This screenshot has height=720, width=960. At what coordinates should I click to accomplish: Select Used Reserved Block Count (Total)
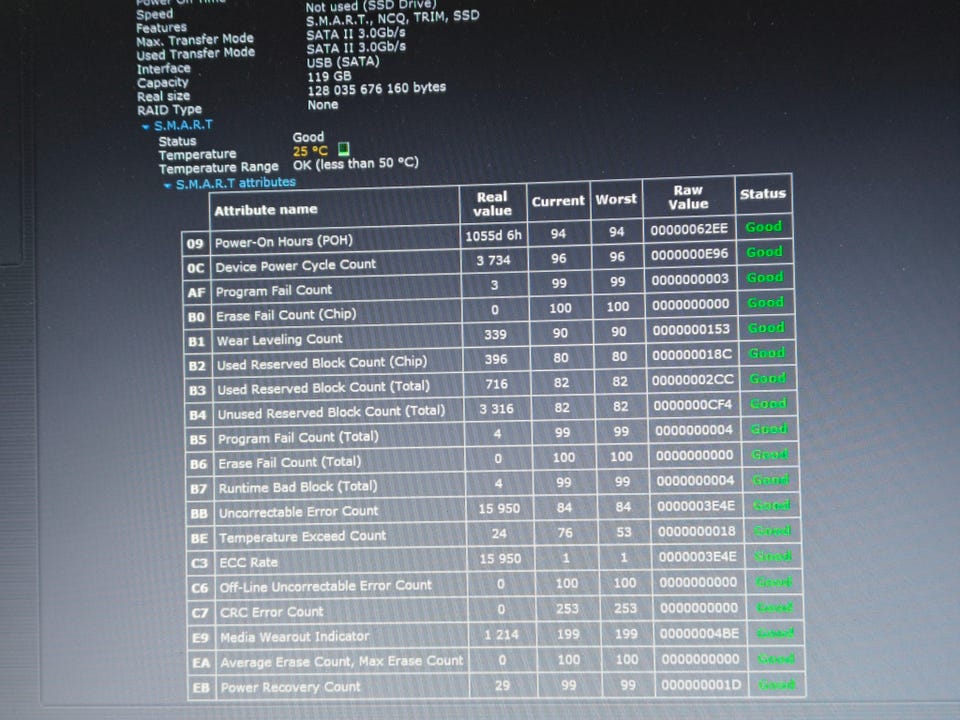point(491,384)
